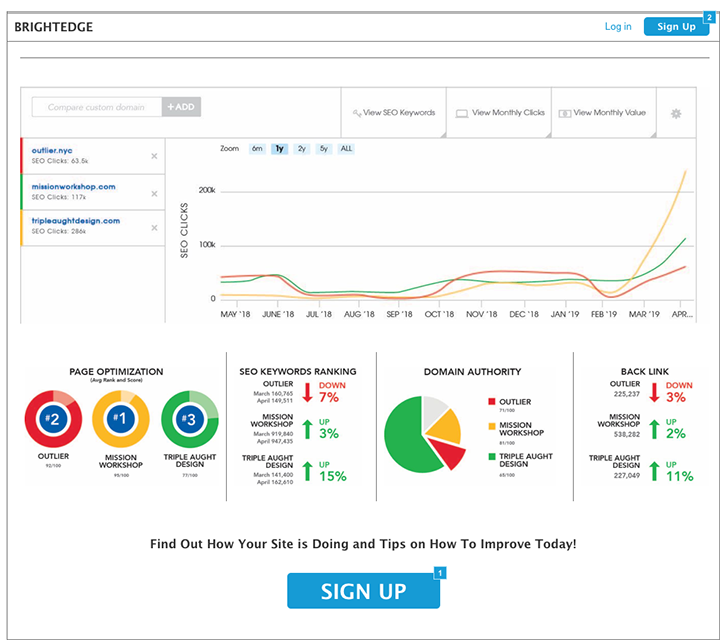The image size is (720, 640).
Task: Click Outlier #2 donut chart
Action: tap(53, 419)
